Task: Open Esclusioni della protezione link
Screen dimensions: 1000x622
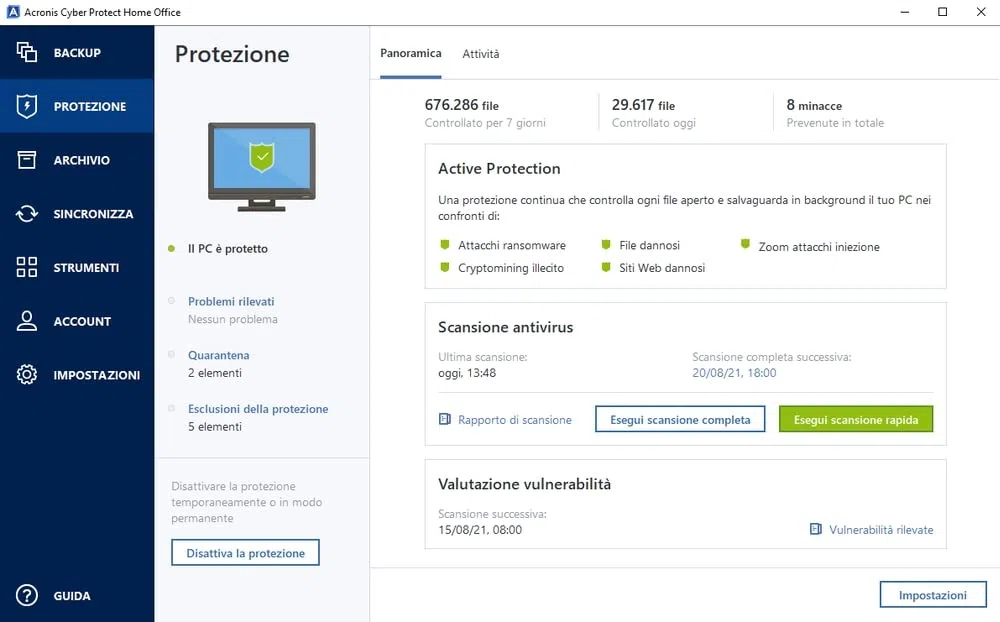Action: tap(258, 408)
